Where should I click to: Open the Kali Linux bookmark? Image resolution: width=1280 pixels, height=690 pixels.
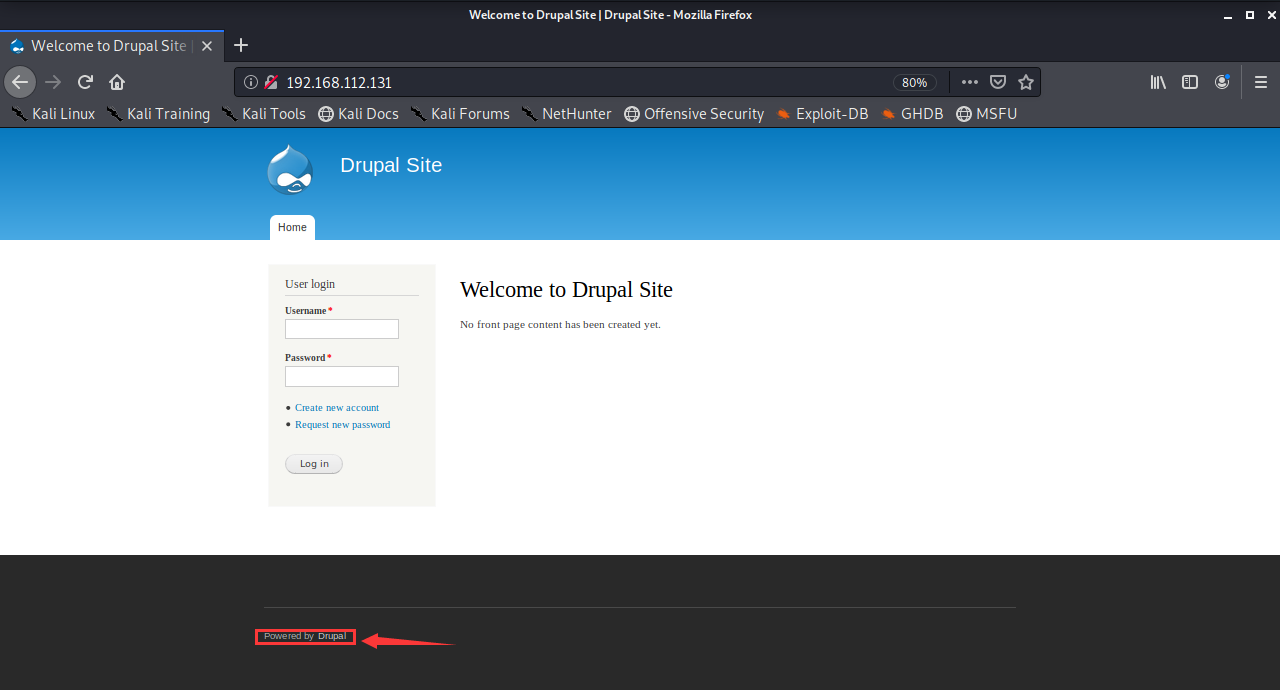(x=53, y=114)
